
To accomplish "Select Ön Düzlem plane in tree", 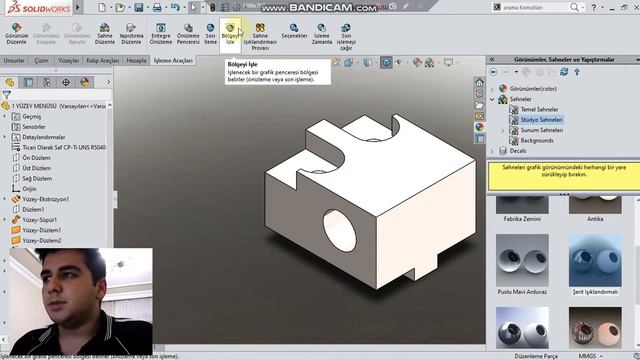I will coord(36,158).
